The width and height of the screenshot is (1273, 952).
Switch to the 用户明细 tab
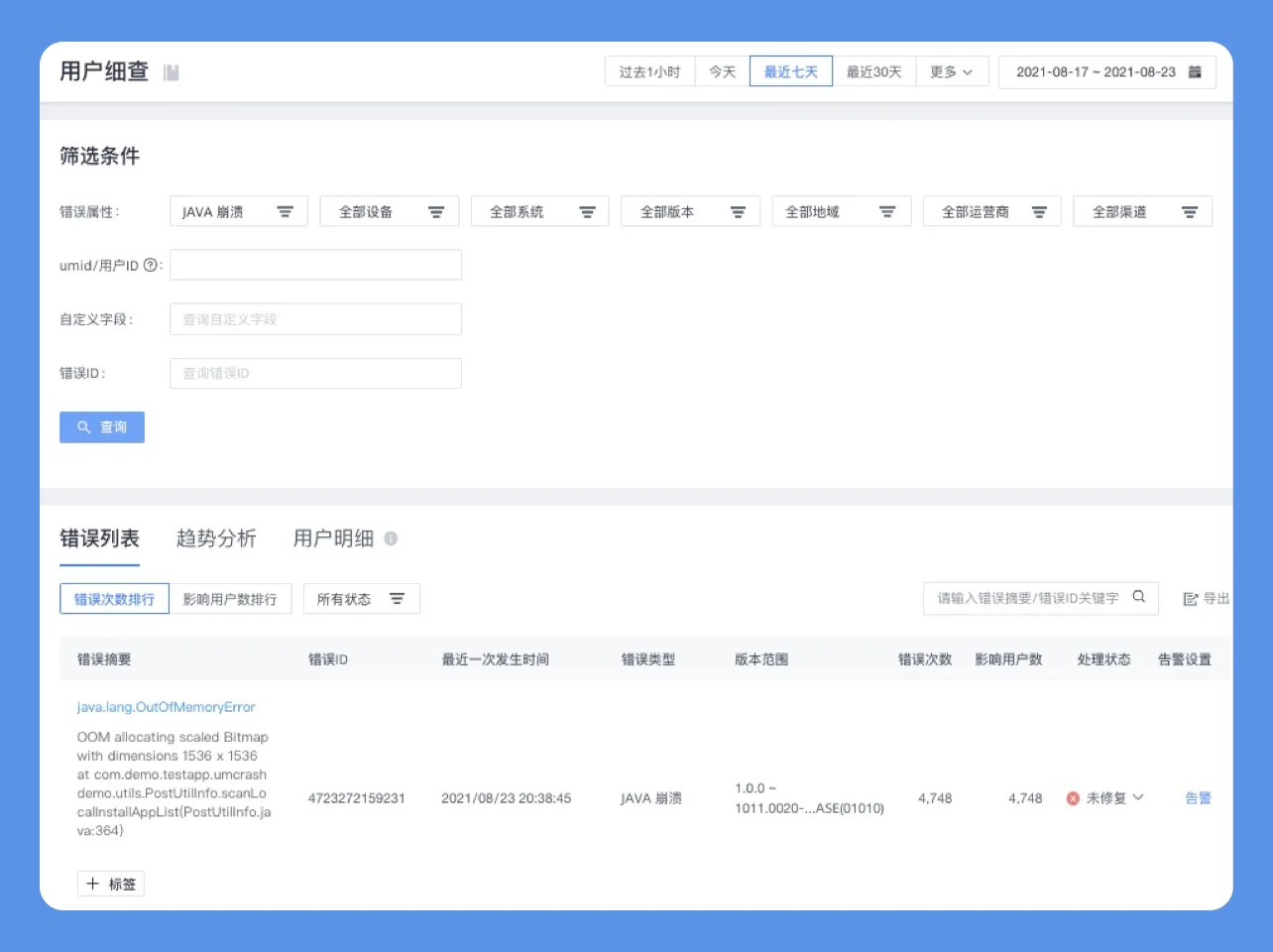click(333, 538)
